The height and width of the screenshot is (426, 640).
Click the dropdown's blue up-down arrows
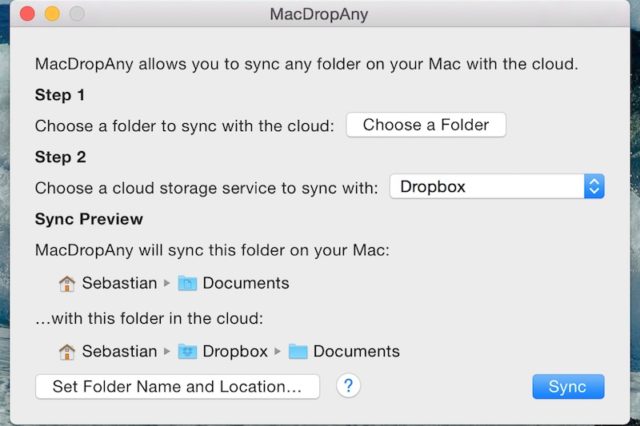tap(594, 186)
